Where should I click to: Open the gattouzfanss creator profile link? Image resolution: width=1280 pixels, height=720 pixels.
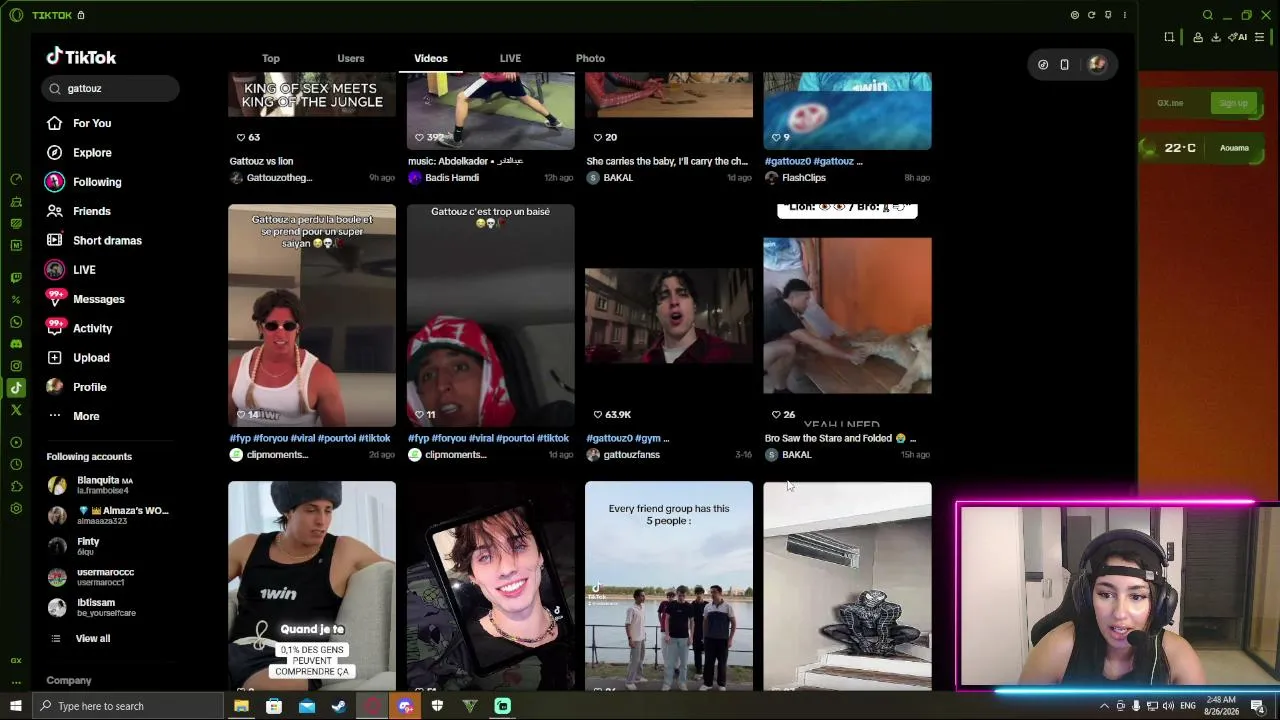[x=631, y=455]
